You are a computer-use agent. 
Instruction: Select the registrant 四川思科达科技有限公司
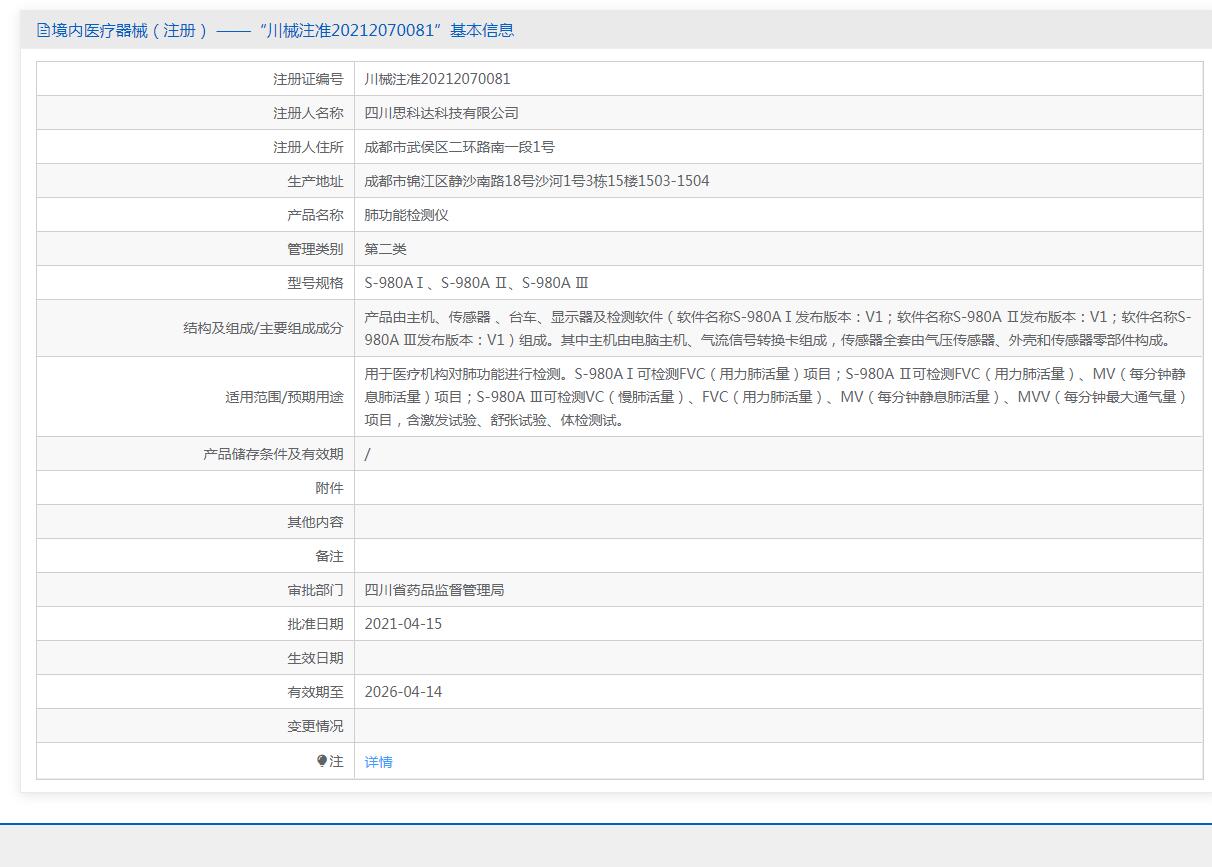(x=442, y=113)
